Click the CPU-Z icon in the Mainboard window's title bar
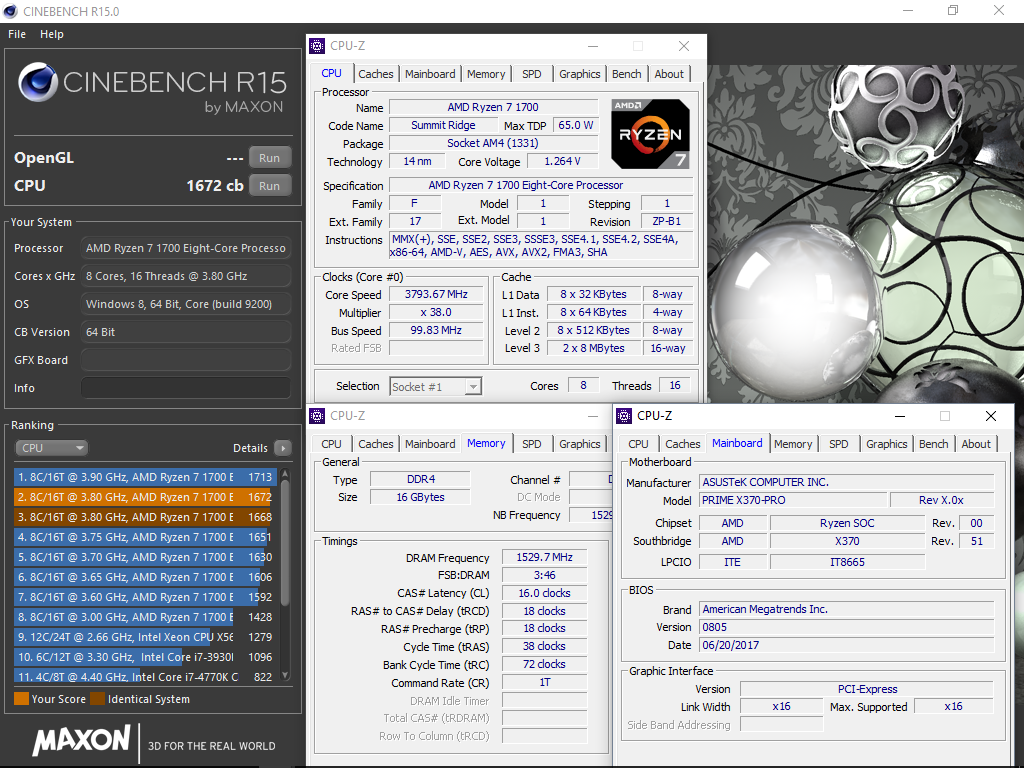This screenshot has height=768, width=1024. coord(624,415)
